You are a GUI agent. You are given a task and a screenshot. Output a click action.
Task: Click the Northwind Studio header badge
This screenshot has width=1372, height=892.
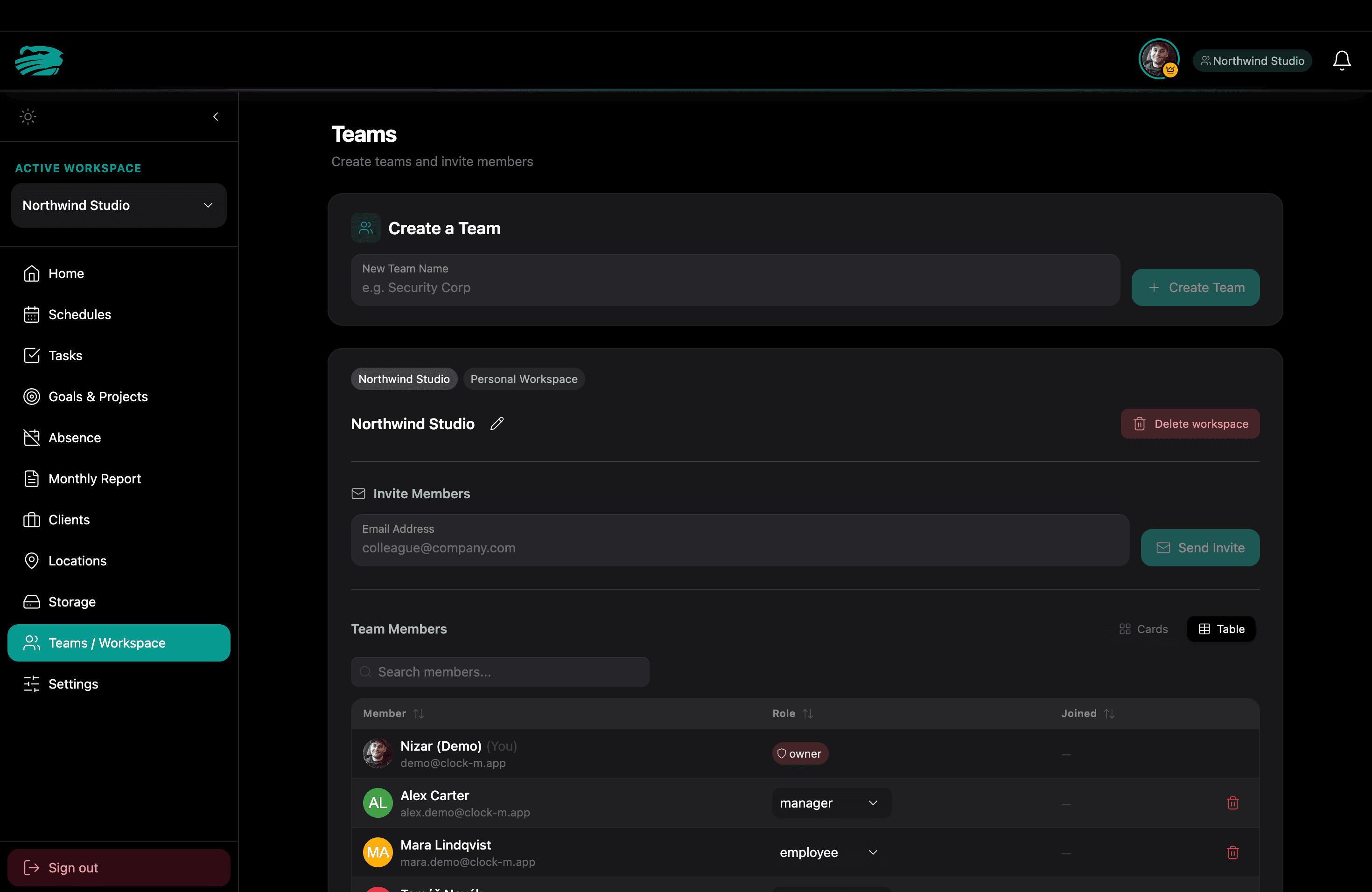pos(1252,61)
